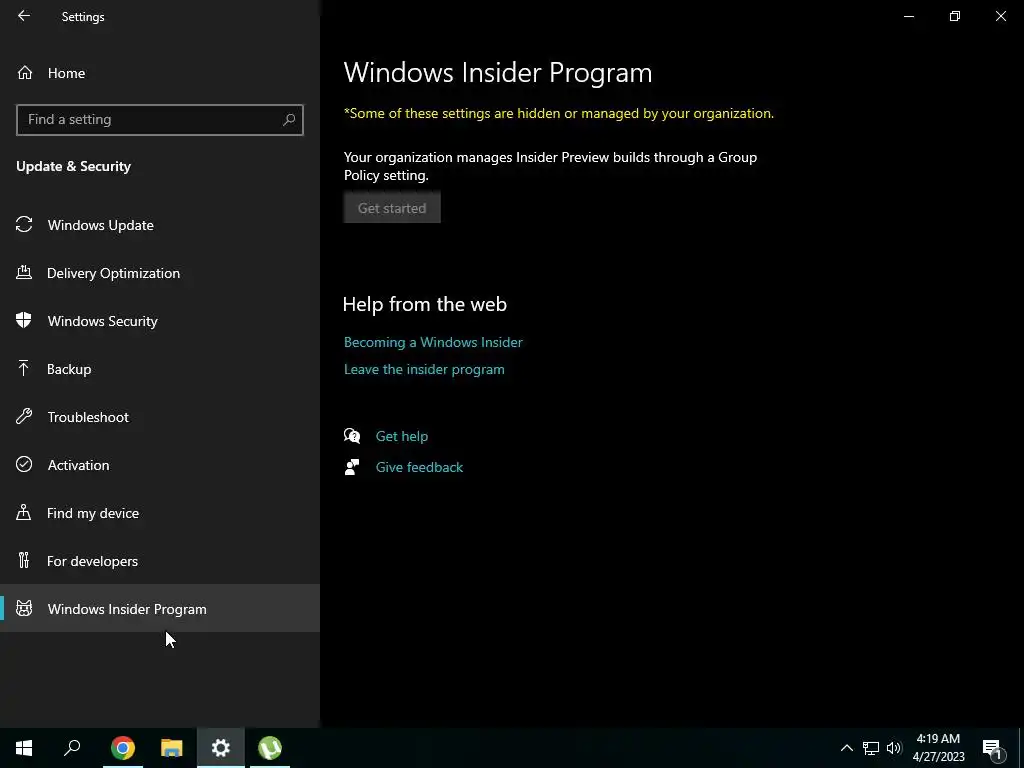The width and height of the screenshot is (1024, 768).
Task: Launch Google Chrome from taskbar
Action: coord(123,748)
